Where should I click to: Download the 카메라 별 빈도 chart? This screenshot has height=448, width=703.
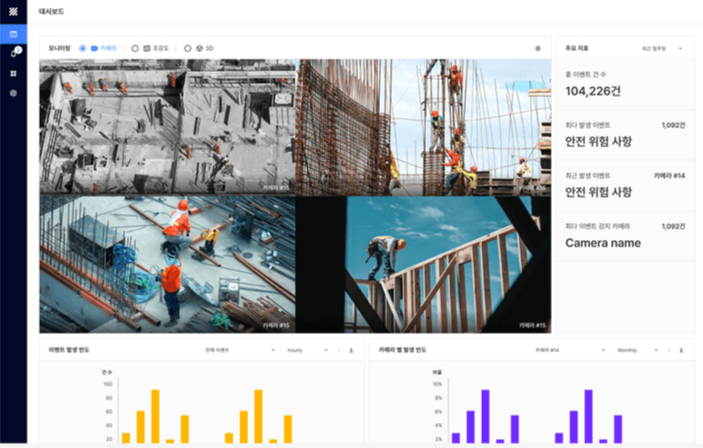point(681,350)
